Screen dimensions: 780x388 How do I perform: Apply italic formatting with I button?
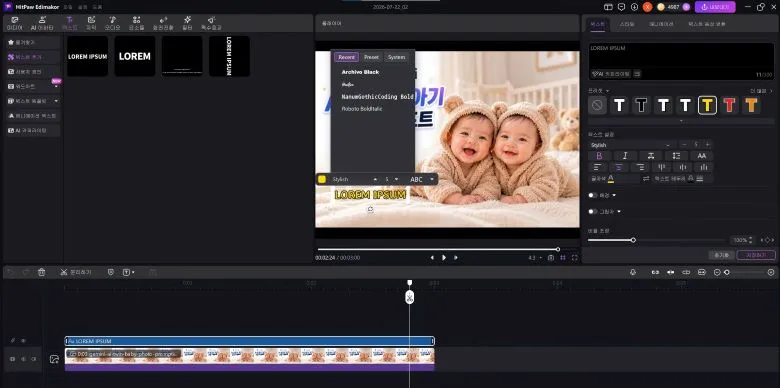tap(626, 156)
